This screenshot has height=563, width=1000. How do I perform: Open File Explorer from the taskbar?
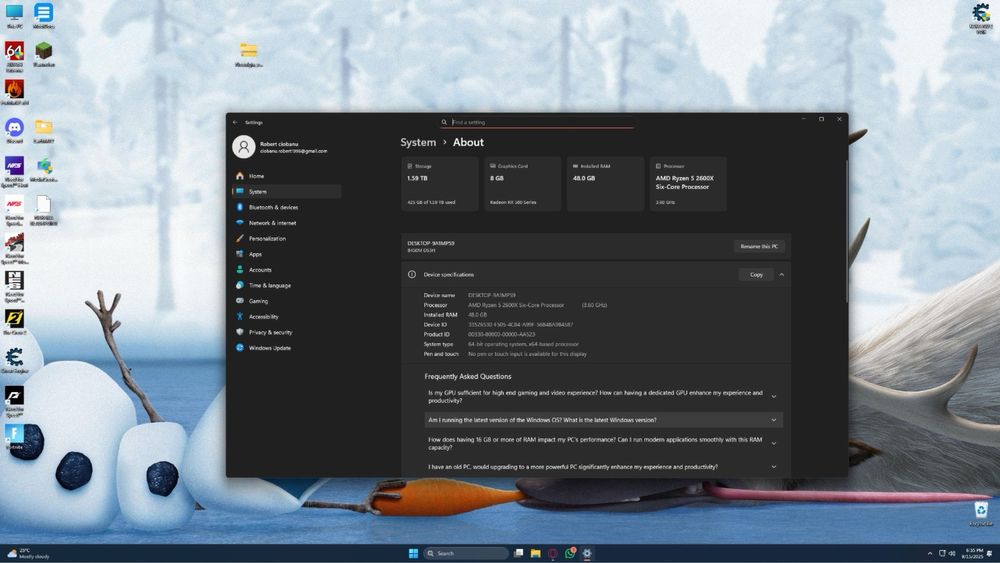[x=536, y=553]
